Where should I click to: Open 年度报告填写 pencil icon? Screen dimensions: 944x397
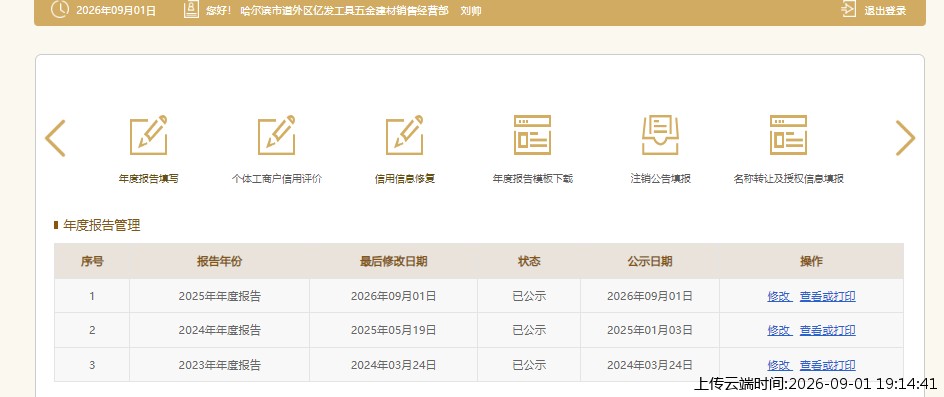[149, 135]
